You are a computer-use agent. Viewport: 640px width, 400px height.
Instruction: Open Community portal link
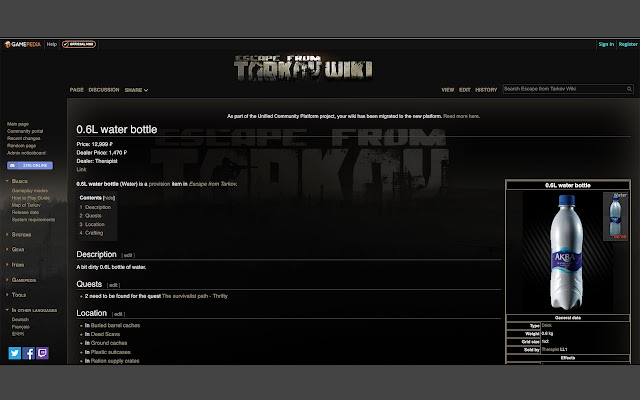pyautogui.click(x=25, y=131)
